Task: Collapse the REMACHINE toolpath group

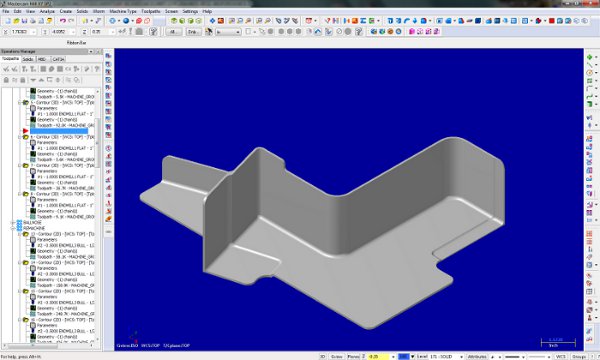Action: tap(14, 228)
